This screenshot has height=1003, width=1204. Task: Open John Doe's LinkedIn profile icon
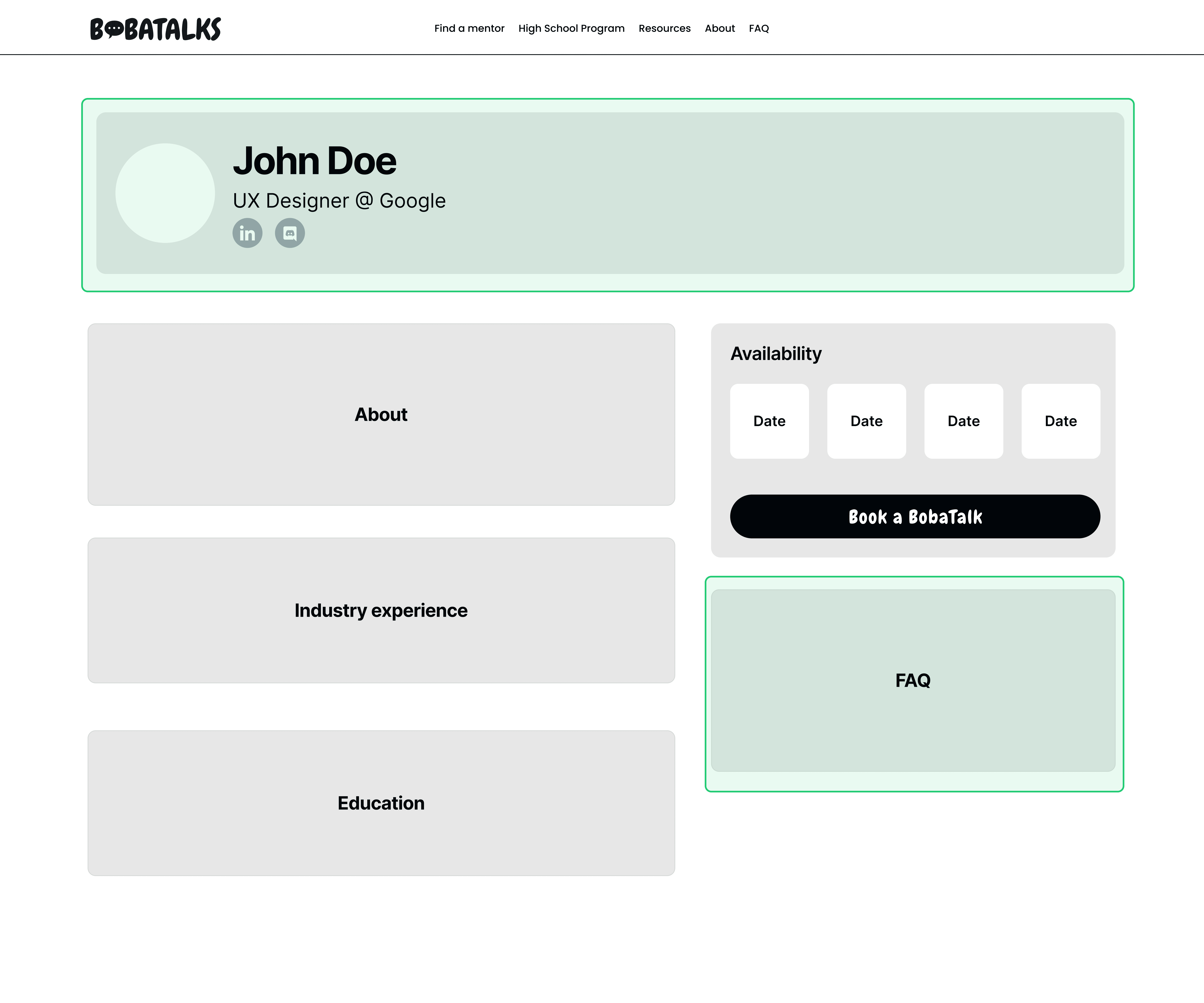[247, 233]
